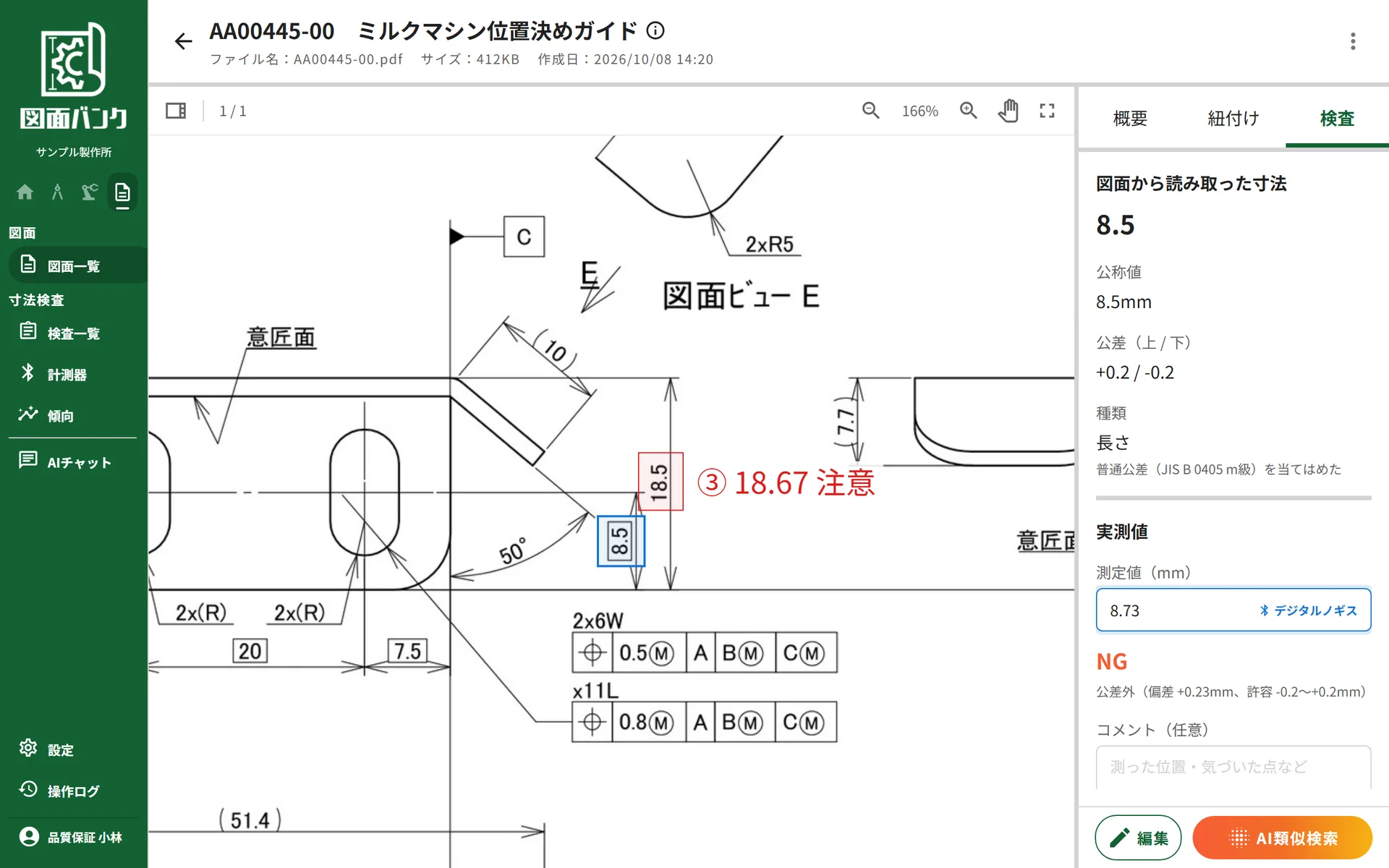Open the compass icon in sidebar
1389x868 pixels.
click(x=57, y=192)
